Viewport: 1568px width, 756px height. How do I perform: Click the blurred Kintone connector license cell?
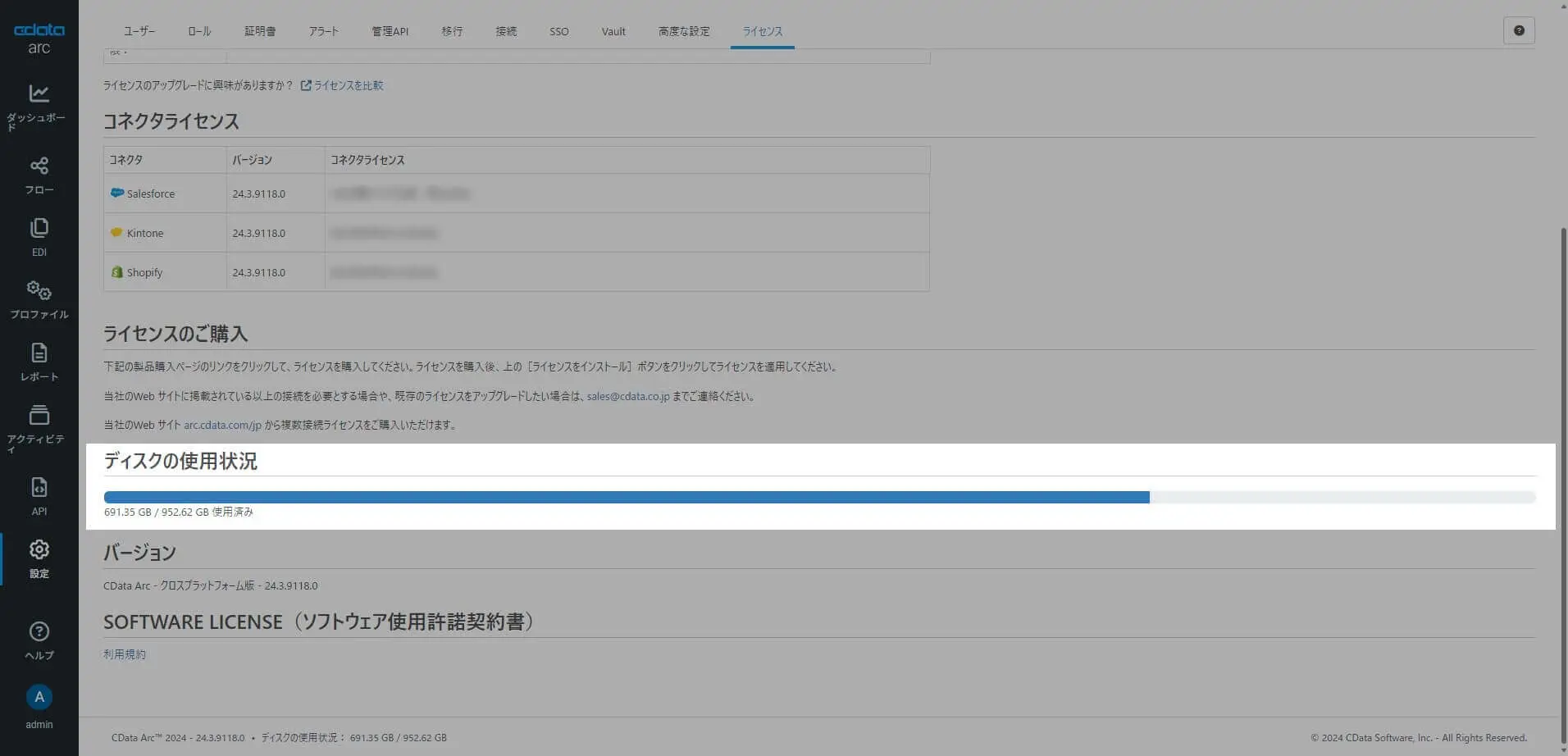pos(627,233)
